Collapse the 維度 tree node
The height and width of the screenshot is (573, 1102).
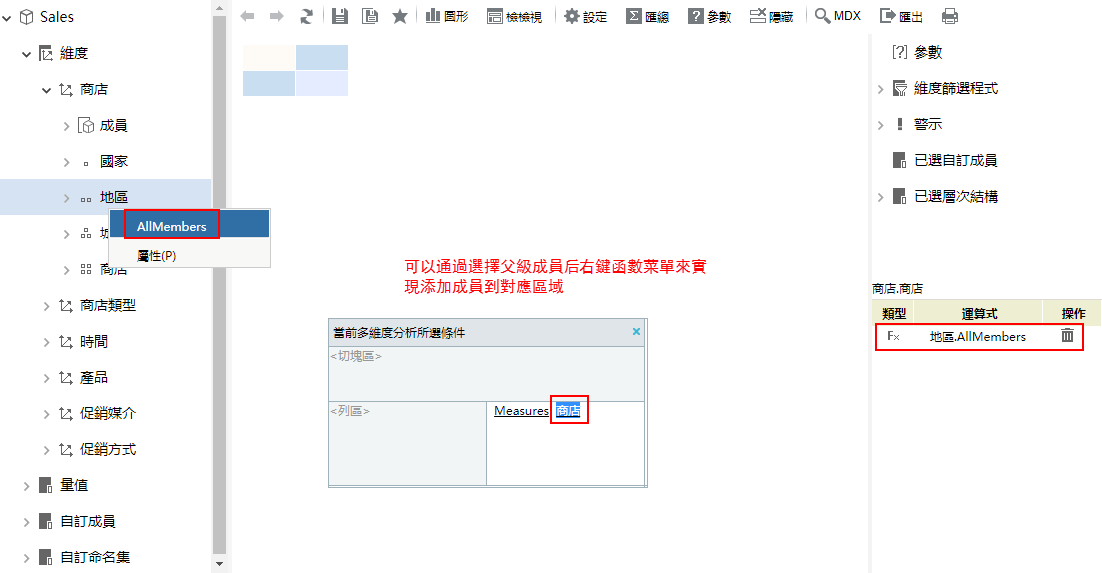[x=27, y=53]
